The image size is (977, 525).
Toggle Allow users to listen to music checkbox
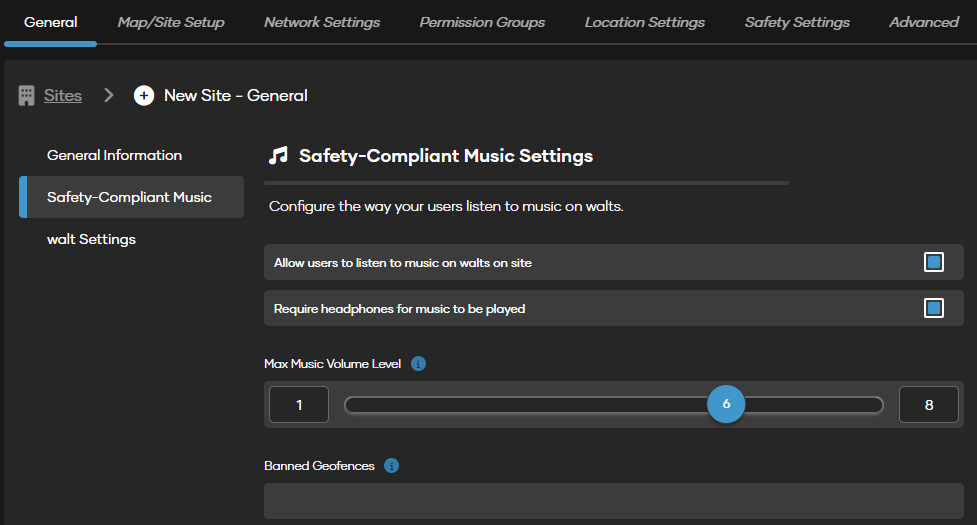point(933,262)
